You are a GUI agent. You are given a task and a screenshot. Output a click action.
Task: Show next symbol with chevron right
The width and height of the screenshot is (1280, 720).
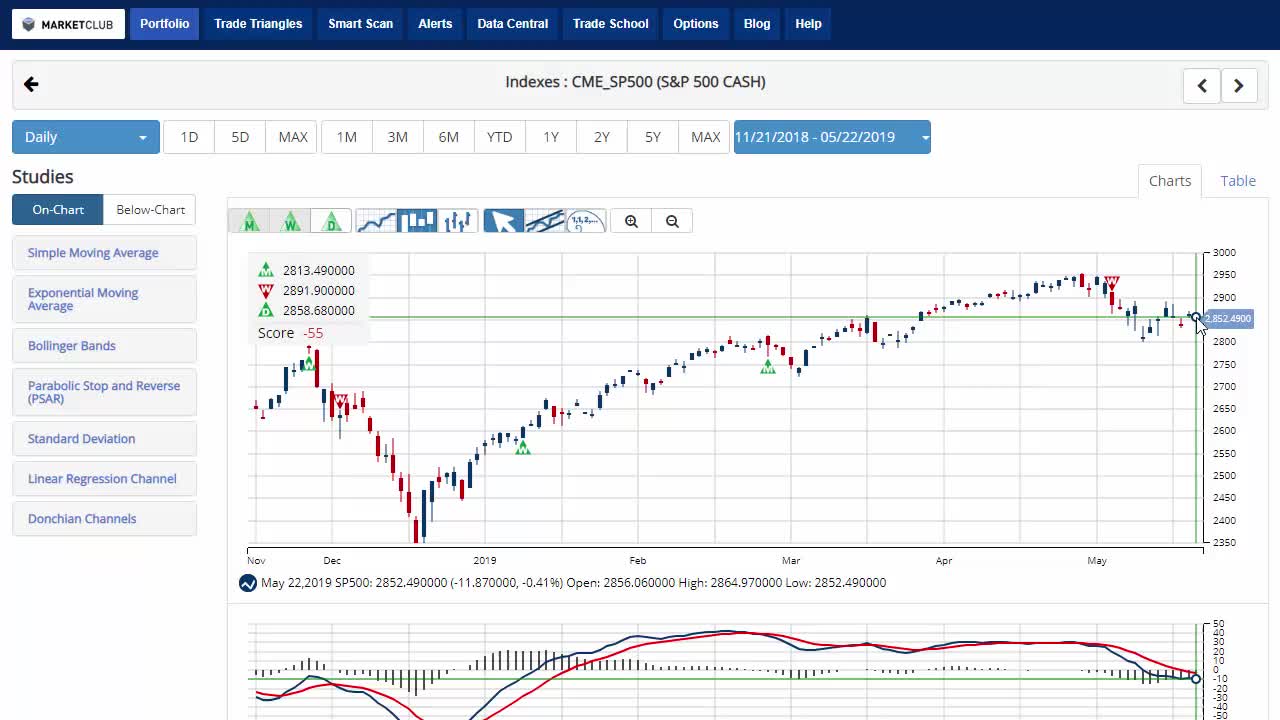pyautogui.click(x=1238, y=86)
